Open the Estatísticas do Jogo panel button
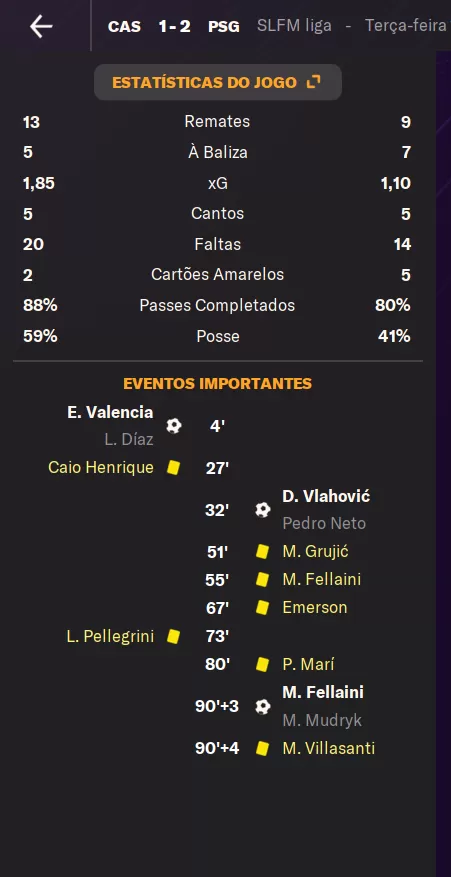451x877 pixels. coord(218,82)
